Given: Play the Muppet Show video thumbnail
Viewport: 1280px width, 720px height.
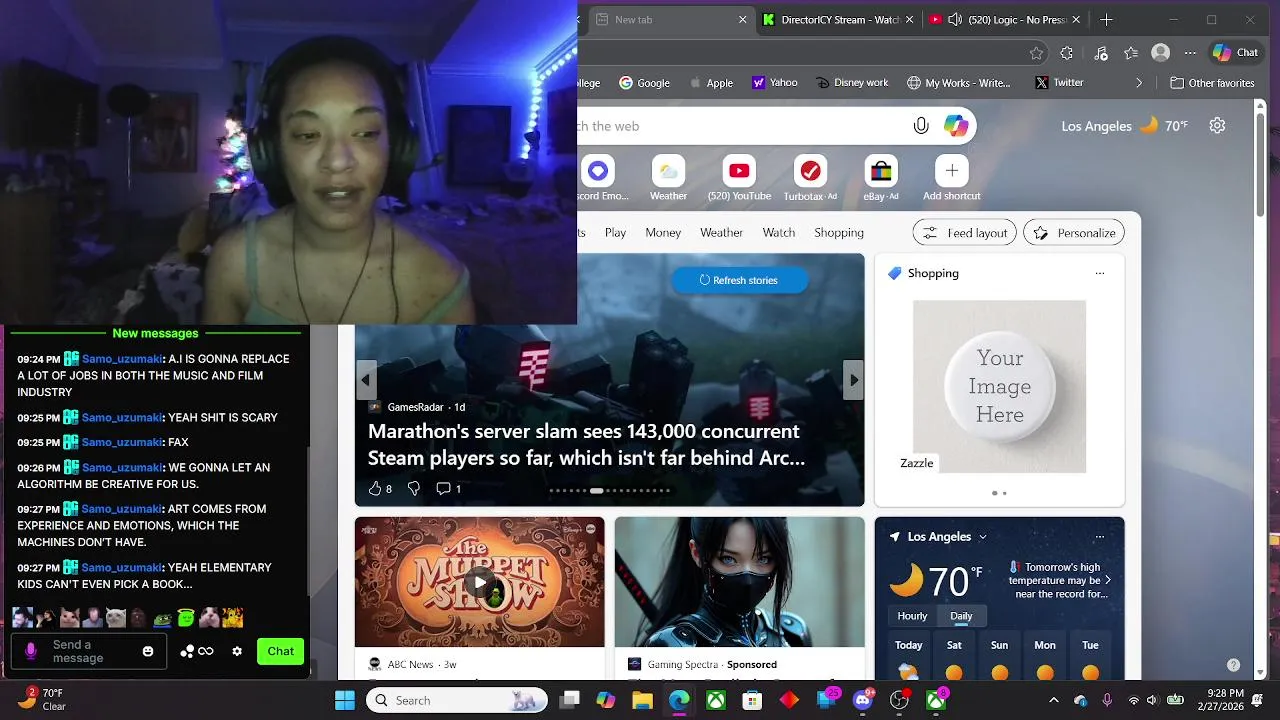Looking at the screenshot, I should click(x=480, y=582).
